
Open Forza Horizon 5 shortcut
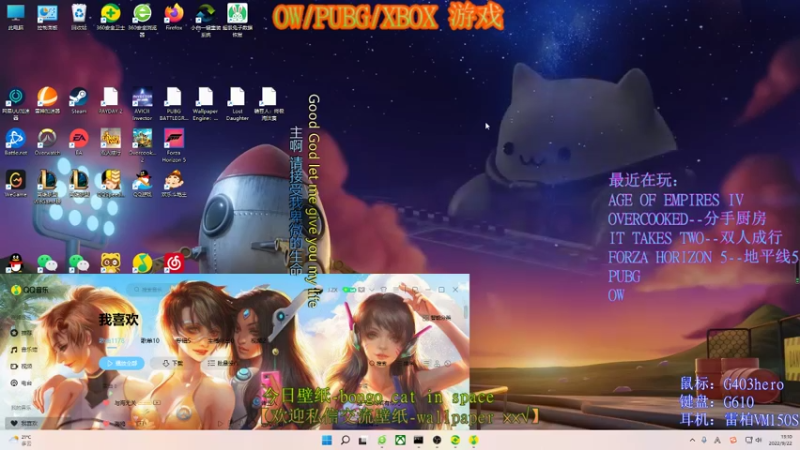[174, 145]
